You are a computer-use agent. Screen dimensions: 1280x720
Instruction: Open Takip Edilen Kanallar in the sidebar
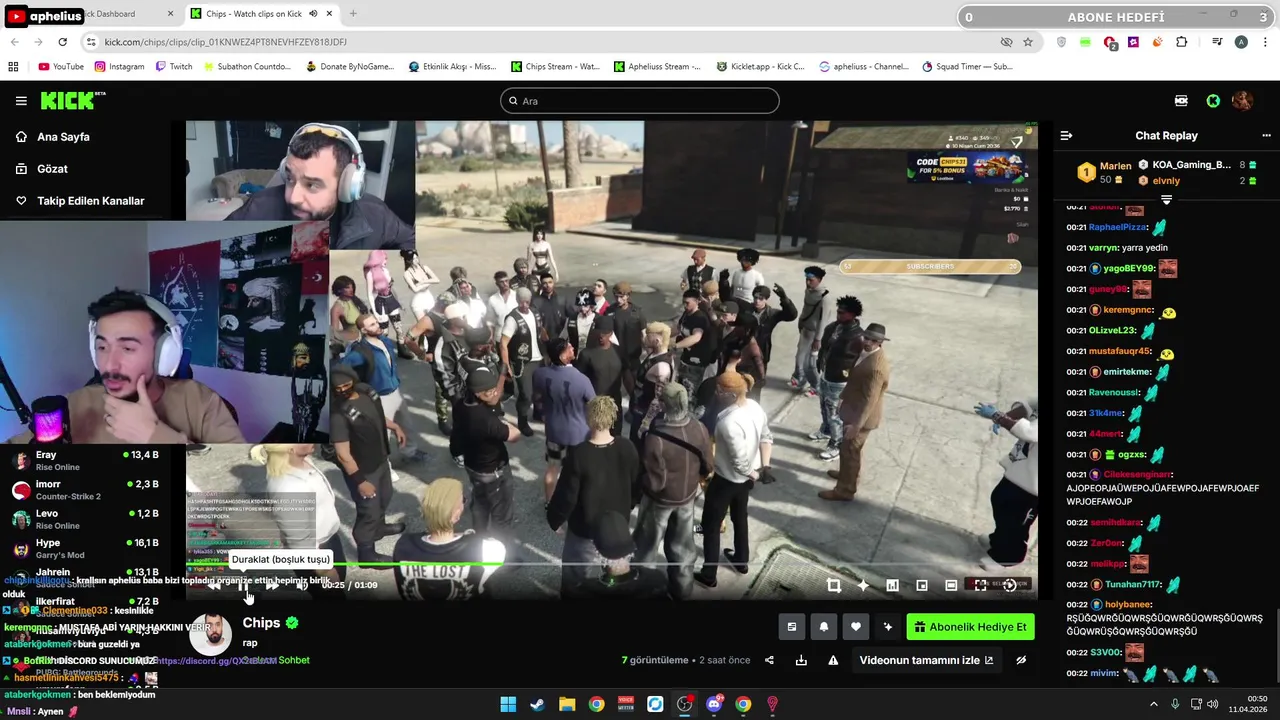(90, 201)
